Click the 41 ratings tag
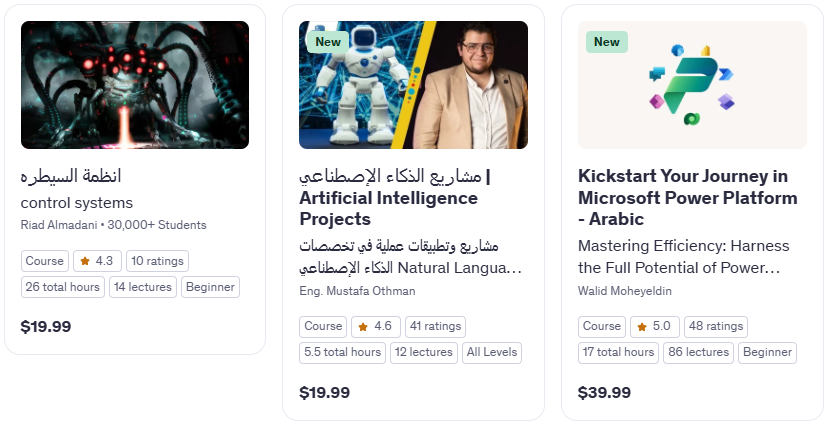The width and height of the screenshot is (834, 430). pyautogui.click(x=436, y=326)
